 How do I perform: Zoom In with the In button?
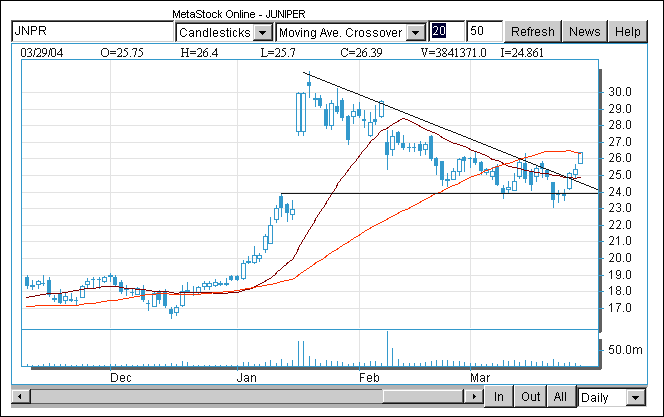(498, 397)
